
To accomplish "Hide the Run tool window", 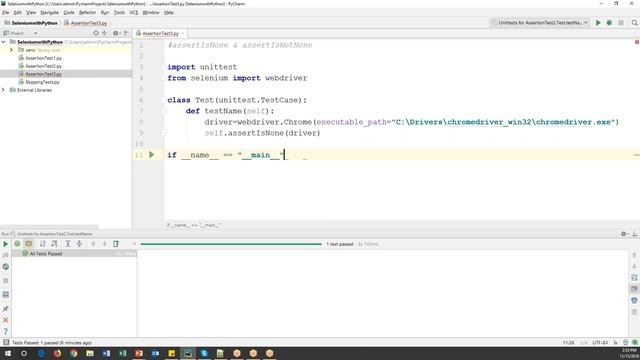I will 635,234.
